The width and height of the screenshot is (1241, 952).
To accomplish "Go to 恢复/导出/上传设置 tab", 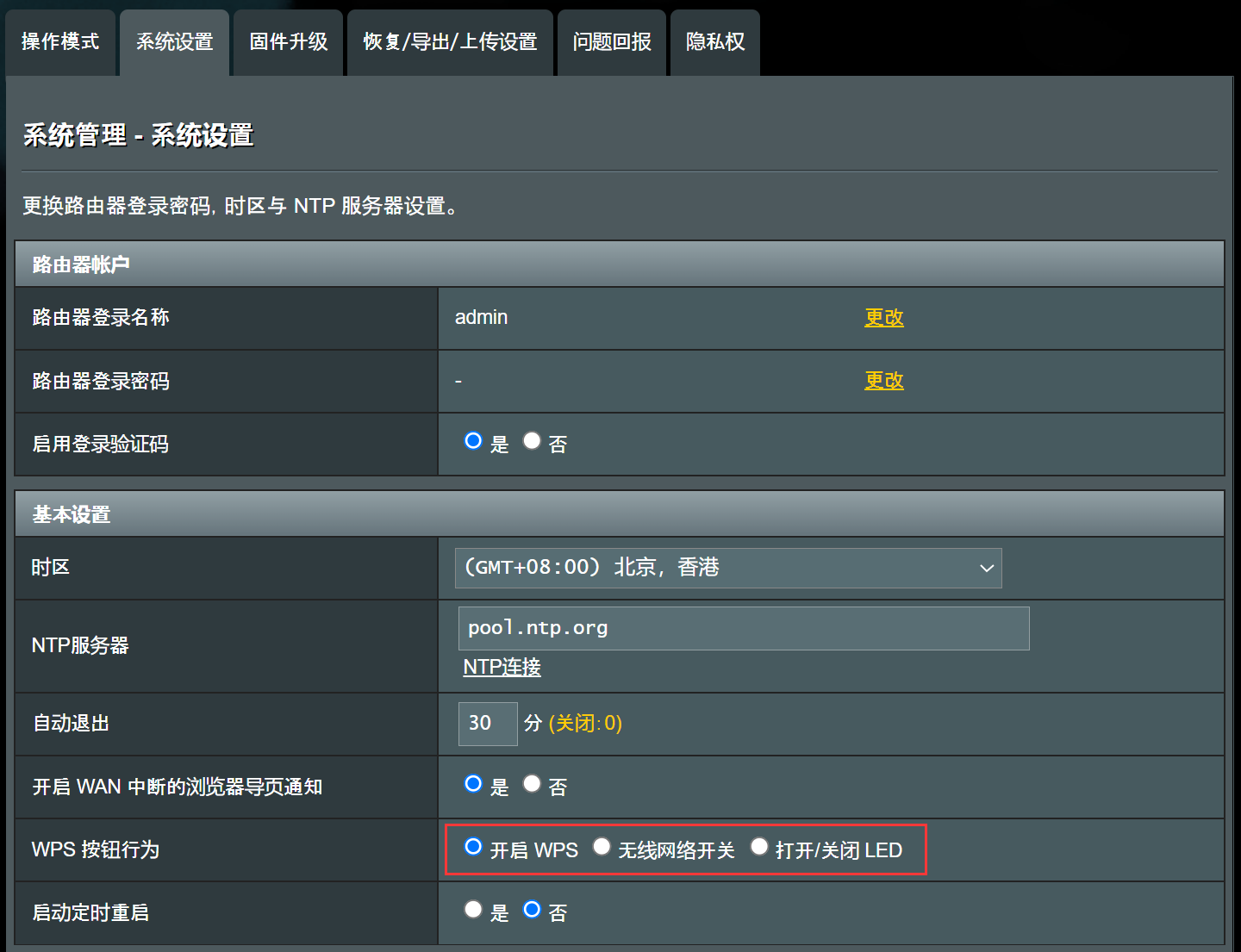I will [450, 42].
